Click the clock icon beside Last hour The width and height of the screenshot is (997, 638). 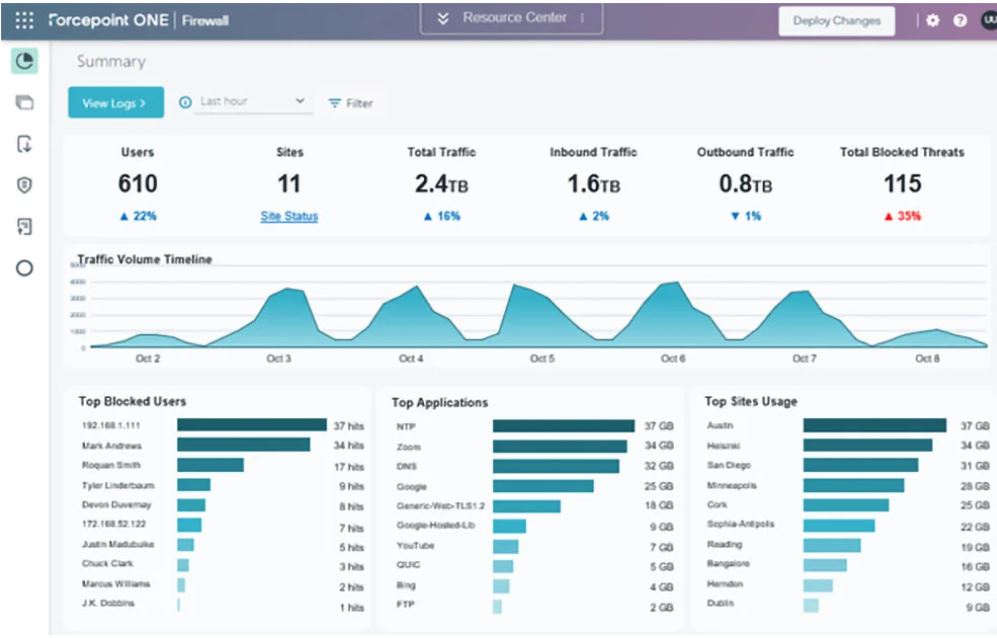coord(185,102)
